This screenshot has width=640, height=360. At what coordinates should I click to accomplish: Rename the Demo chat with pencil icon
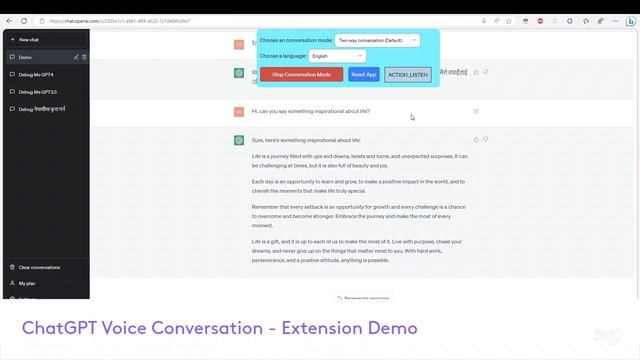coord(76,57)
